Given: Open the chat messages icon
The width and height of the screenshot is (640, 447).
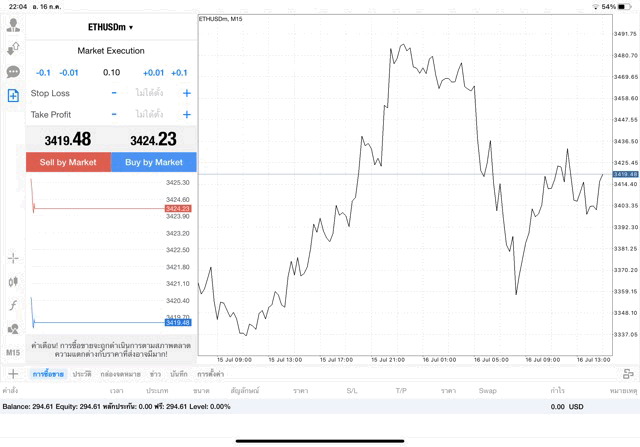Looking at the screenshot, I should coord(13,72).
